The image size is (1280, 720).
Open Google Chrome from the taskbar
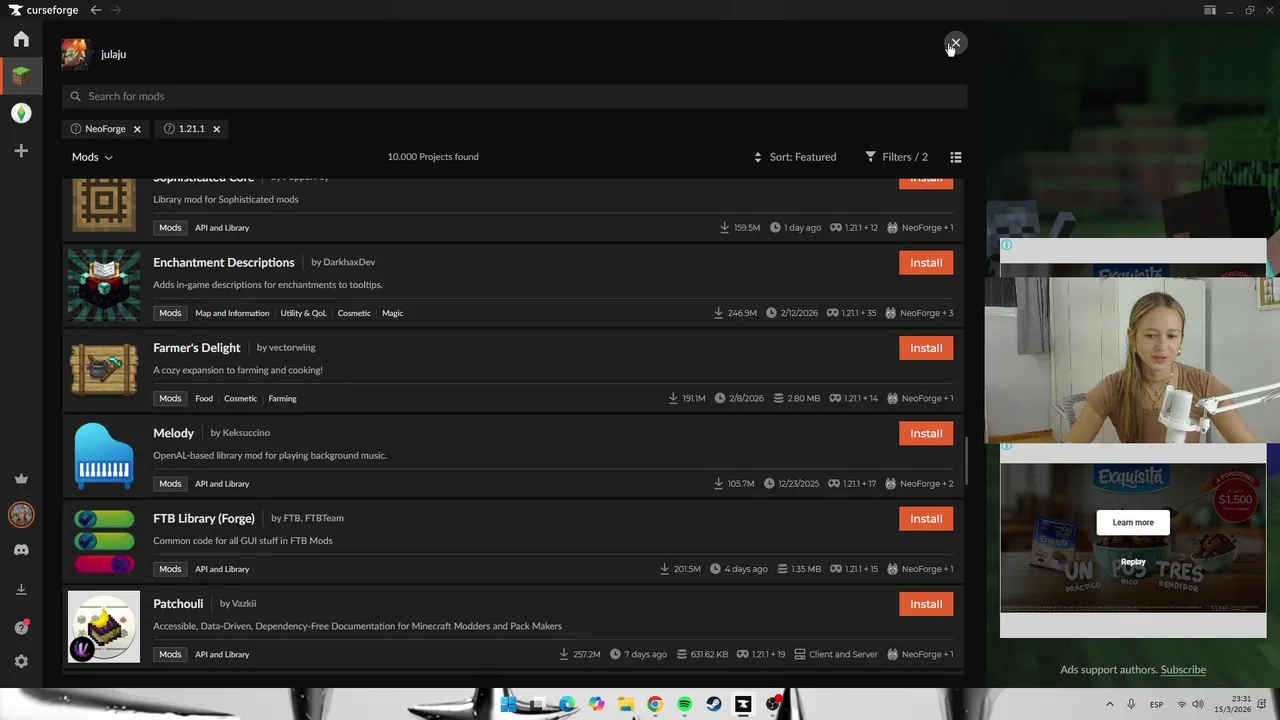click(655, 705)
